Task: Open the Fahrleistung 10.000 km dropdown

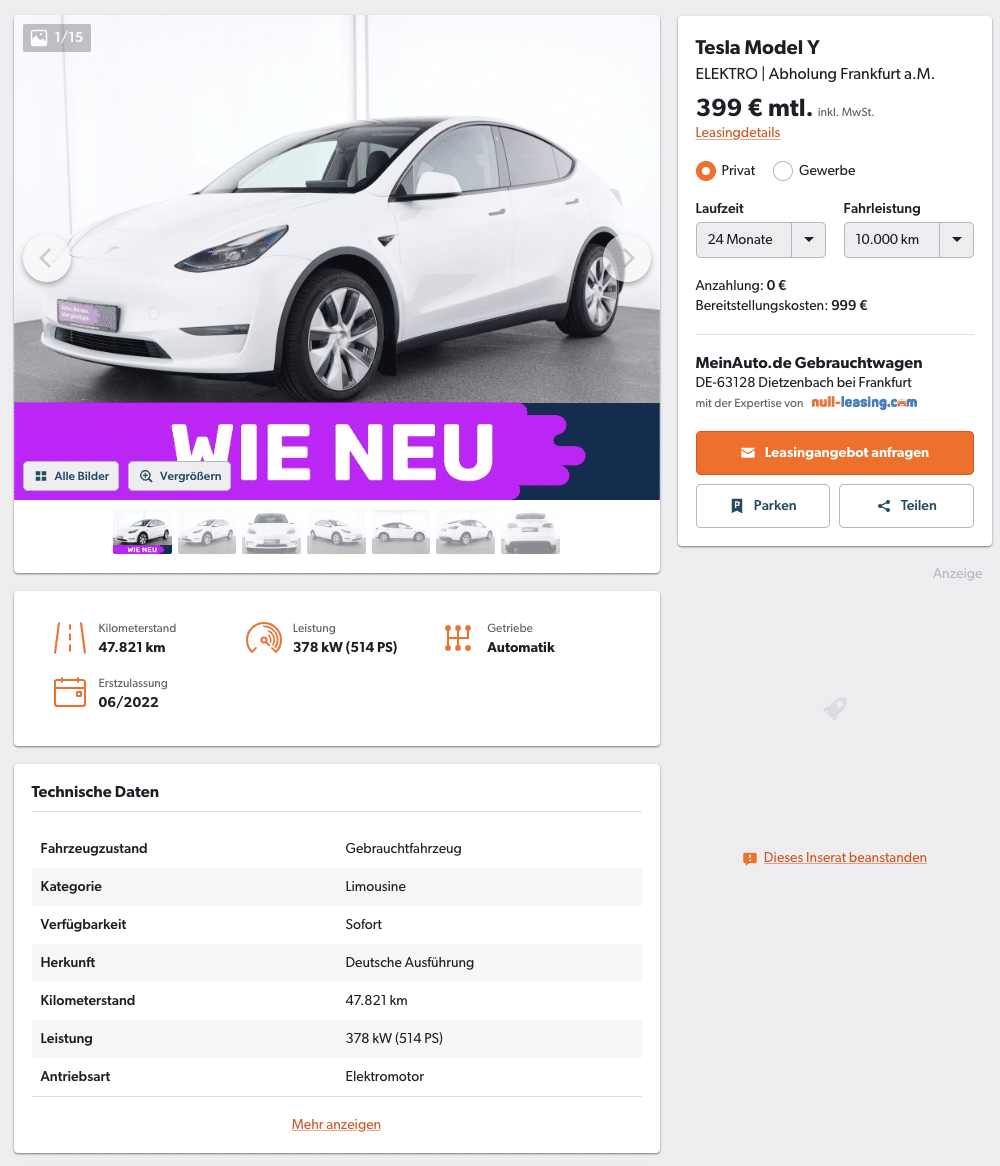Action: point(909,240)
